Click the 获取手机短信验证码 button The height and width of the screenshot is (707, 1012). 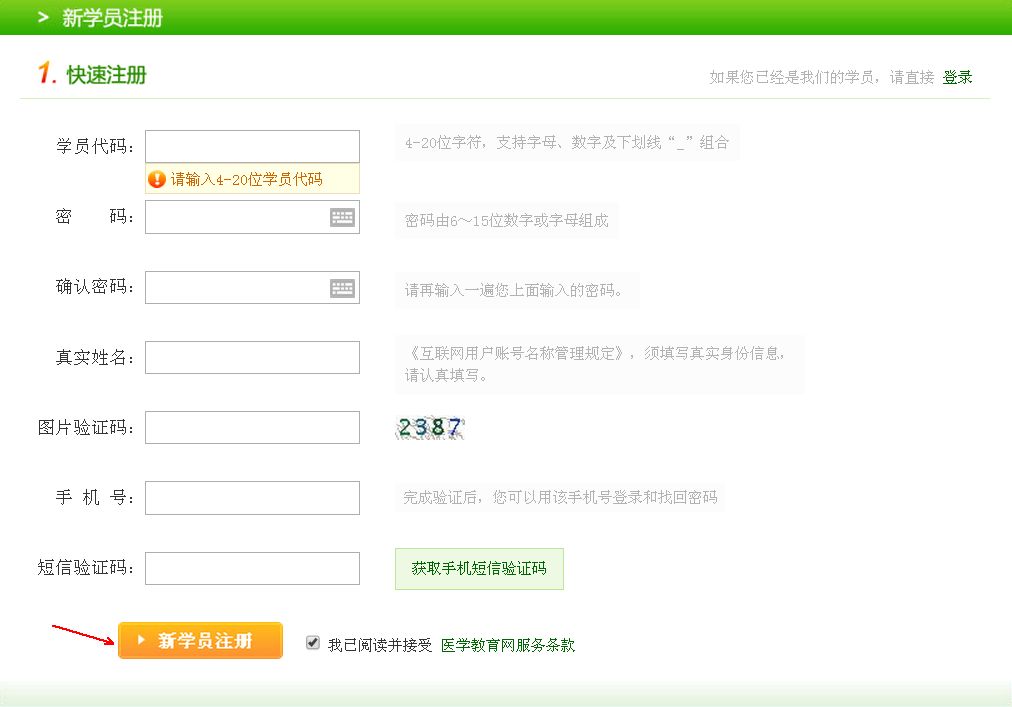pyautogui.click(x=479, y=569)
